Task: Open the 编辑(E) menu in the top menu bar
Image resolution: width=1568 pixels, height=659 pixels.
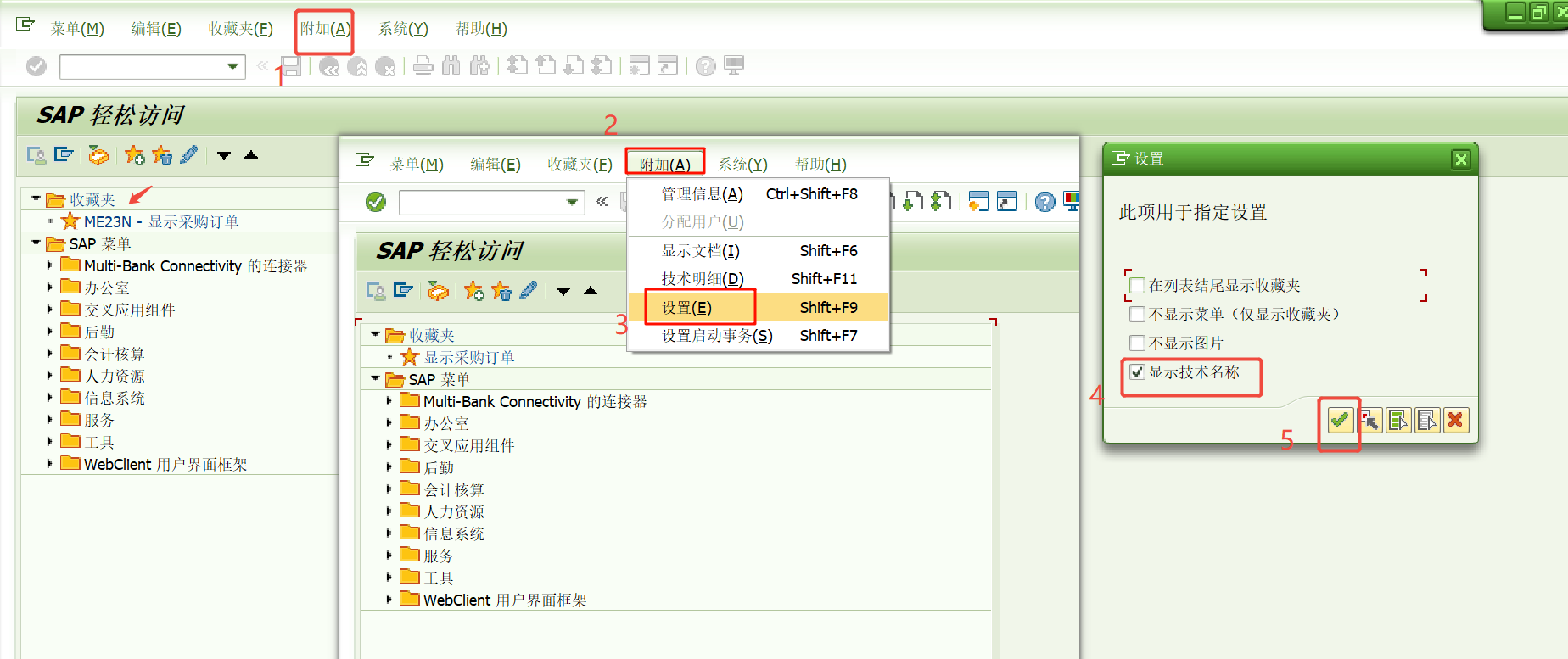Action: 156,29
